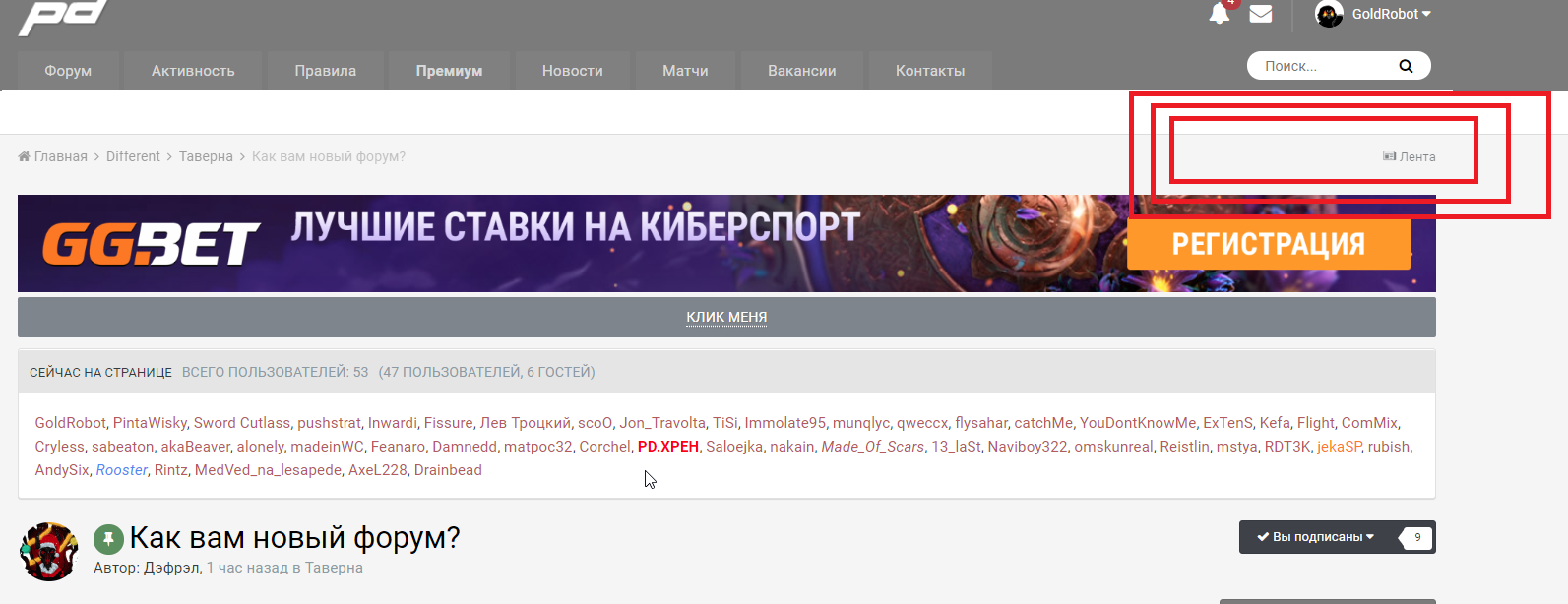
Task: Click the green pinned topic icon
Action: click(x=108, y=539)
